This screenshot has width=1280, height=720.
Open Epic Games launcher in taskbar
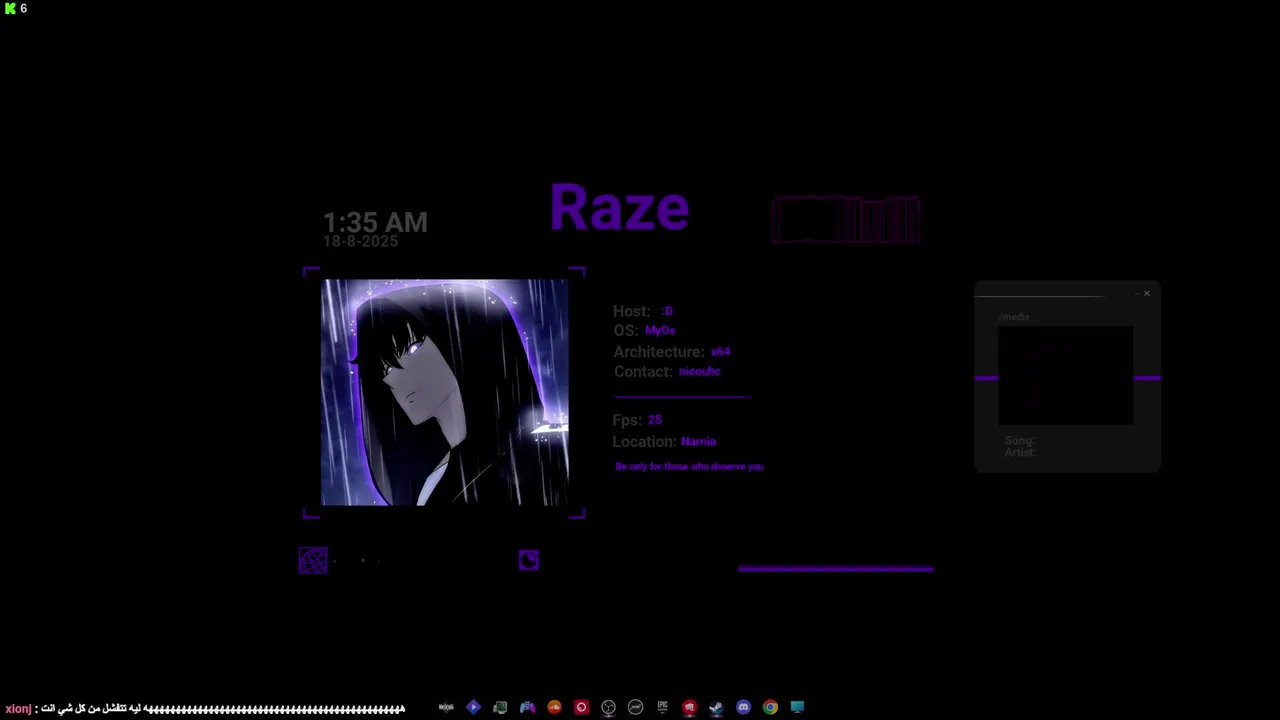pos(662,707)
